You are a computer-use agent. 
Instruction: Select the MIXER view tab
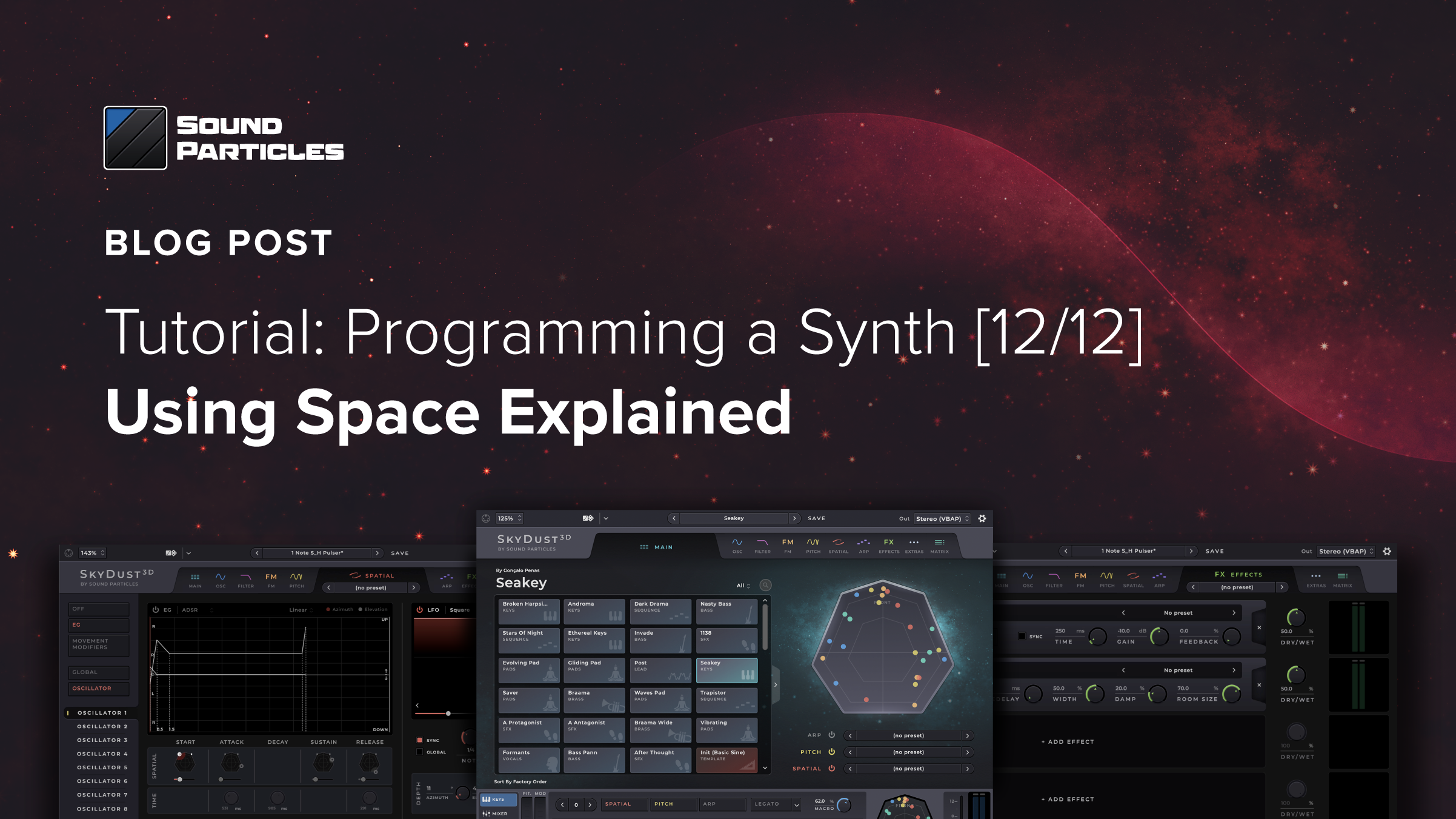pyautogui.click(x=499, y=814)
